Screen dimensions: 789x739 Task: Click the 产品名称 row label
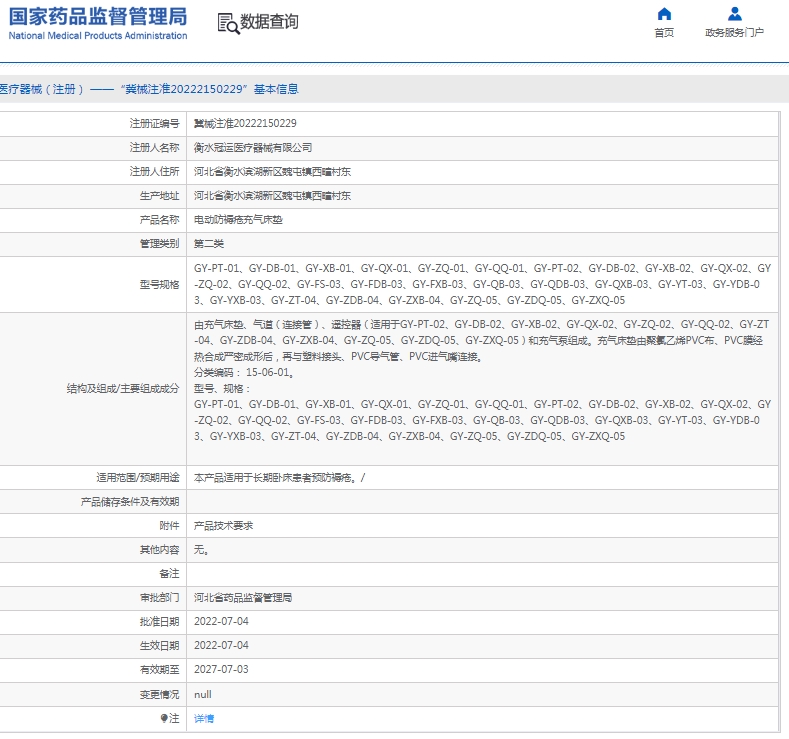160,220
